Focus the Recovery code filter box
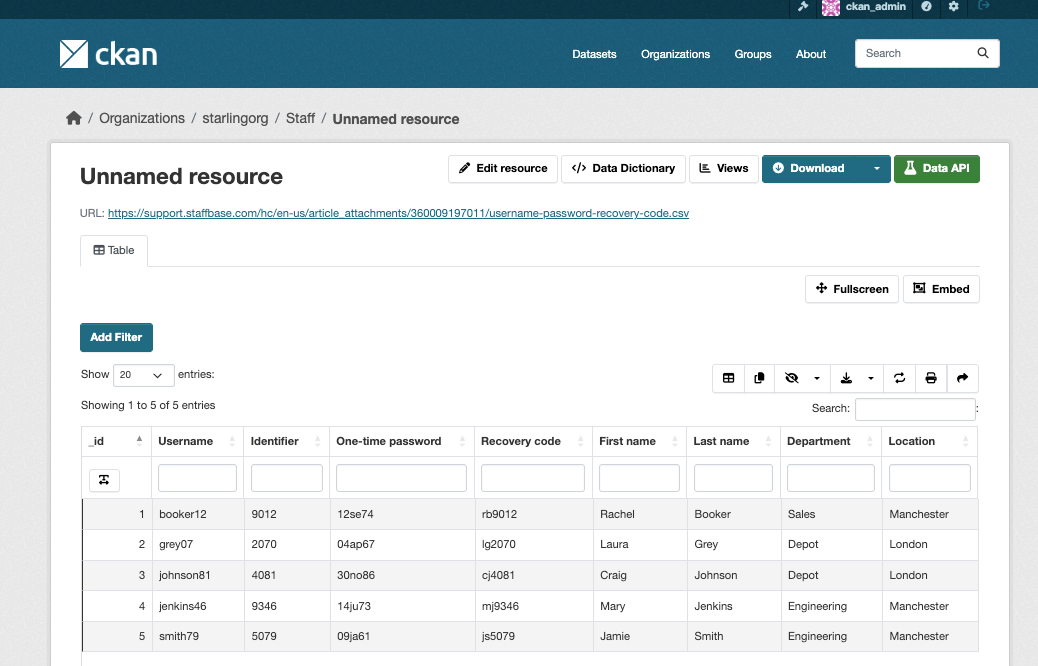Image resolution: width=1038 pixels, height=666 pixels. (x=533, y=478)
